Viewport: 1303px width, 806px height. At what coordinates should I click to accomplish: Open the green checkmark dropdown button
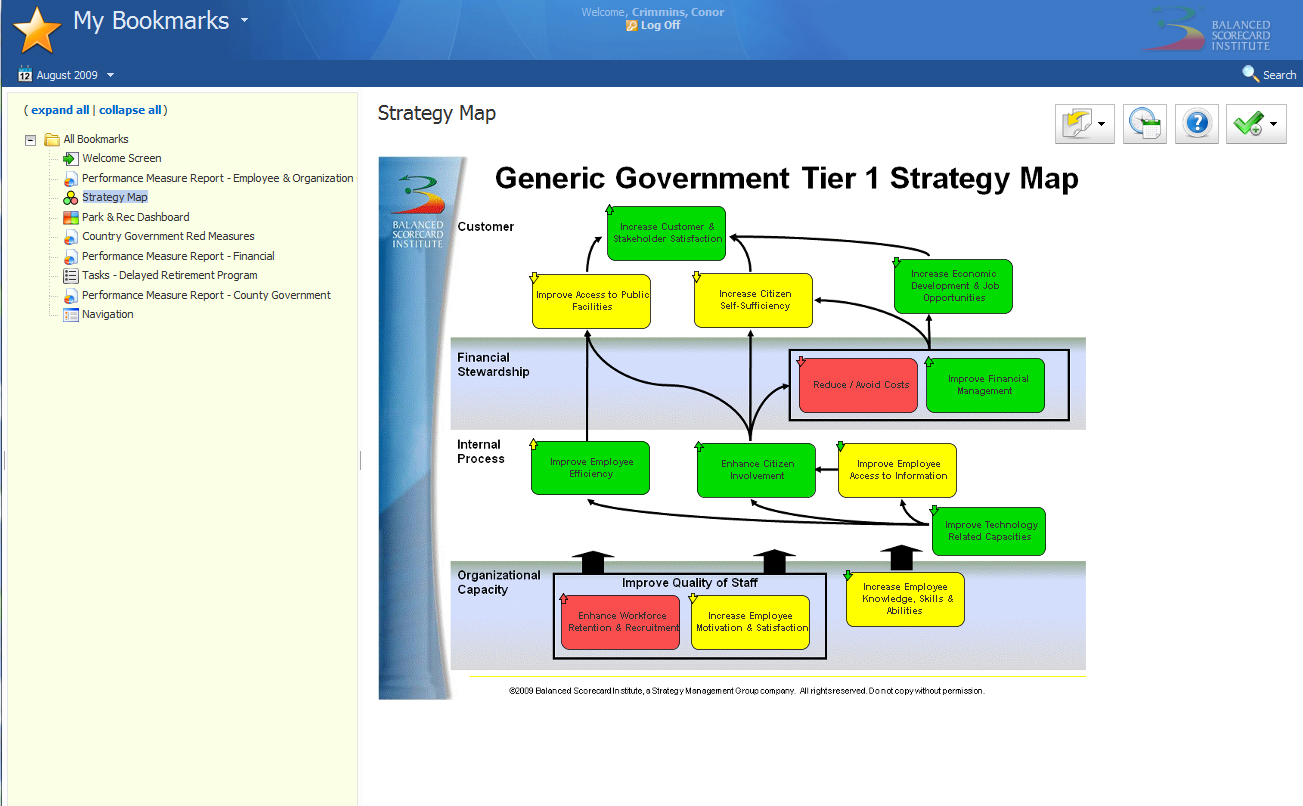click(1256, 124)
